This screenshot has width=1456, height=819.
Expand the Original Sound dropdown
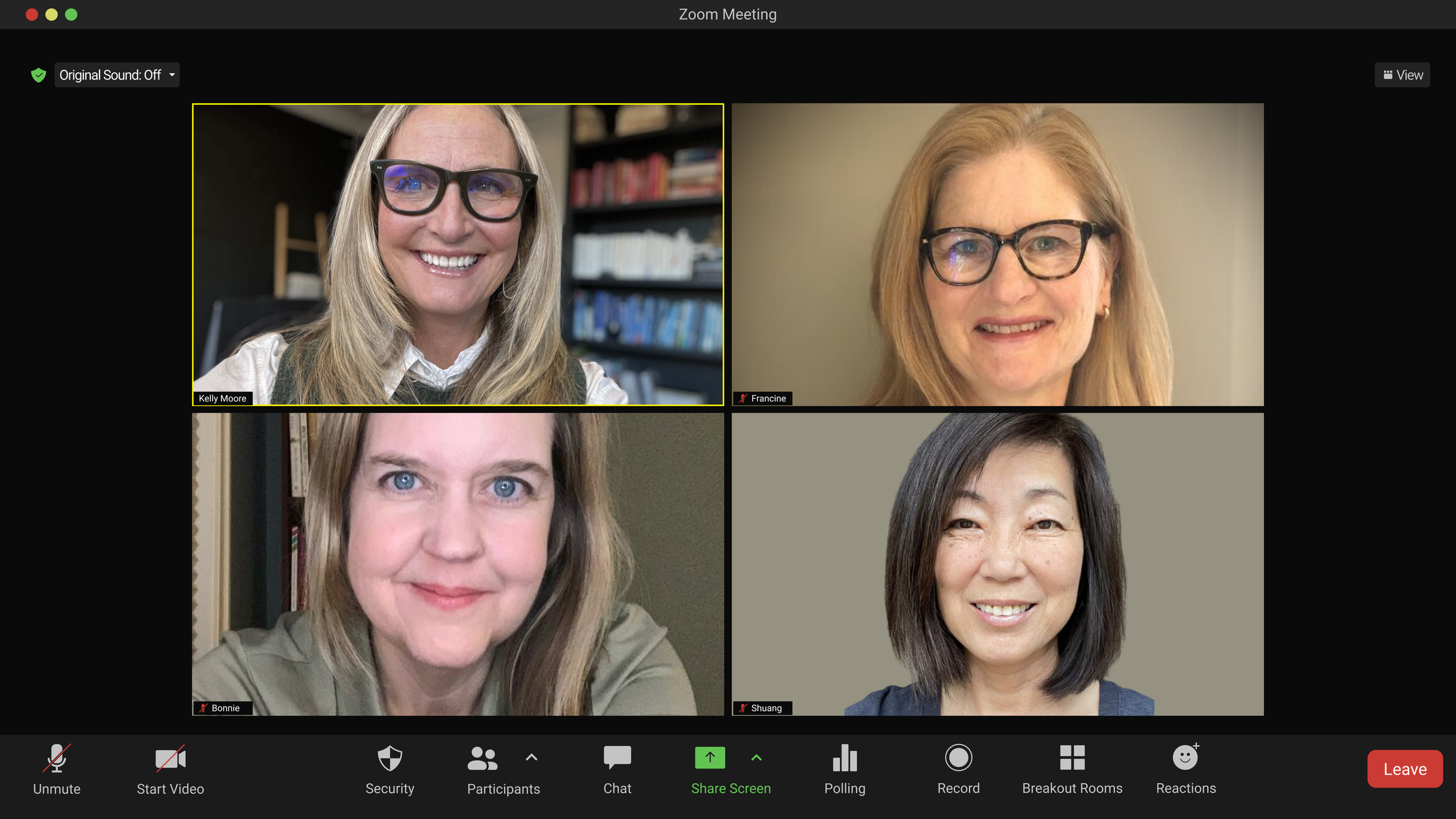[x=172, y=75]
